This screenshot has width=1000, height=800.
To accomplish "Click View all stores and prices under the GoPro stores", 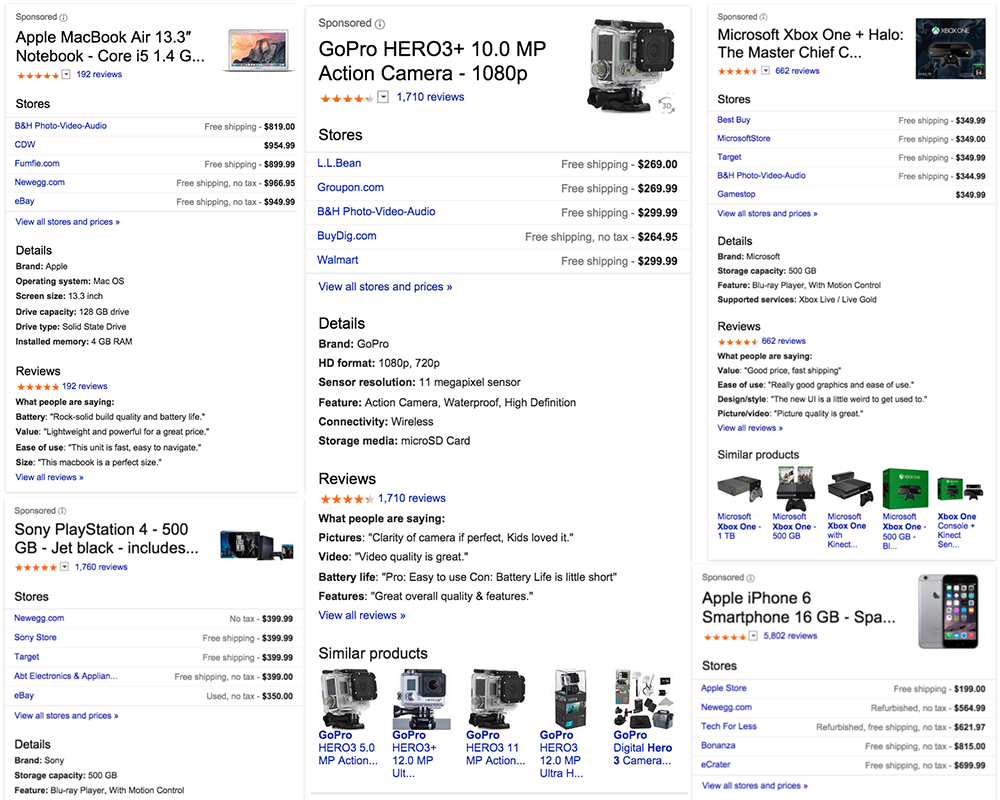I will [x=385, y=287].
